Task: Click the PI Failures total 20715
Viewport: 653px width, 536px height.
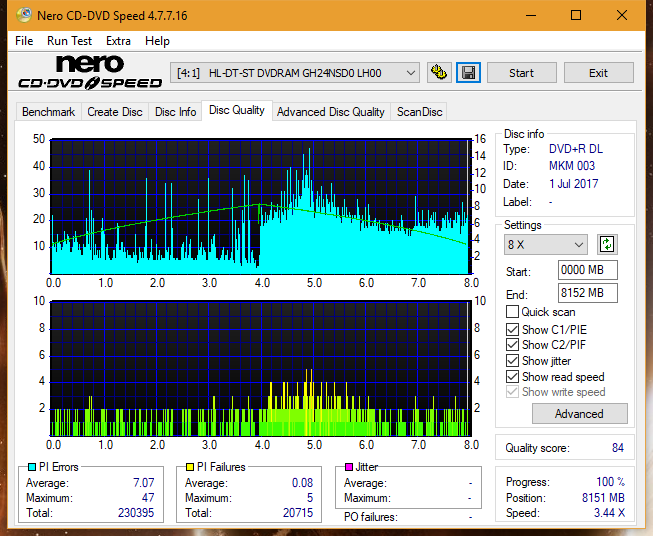Action: (x=298, y=512)
